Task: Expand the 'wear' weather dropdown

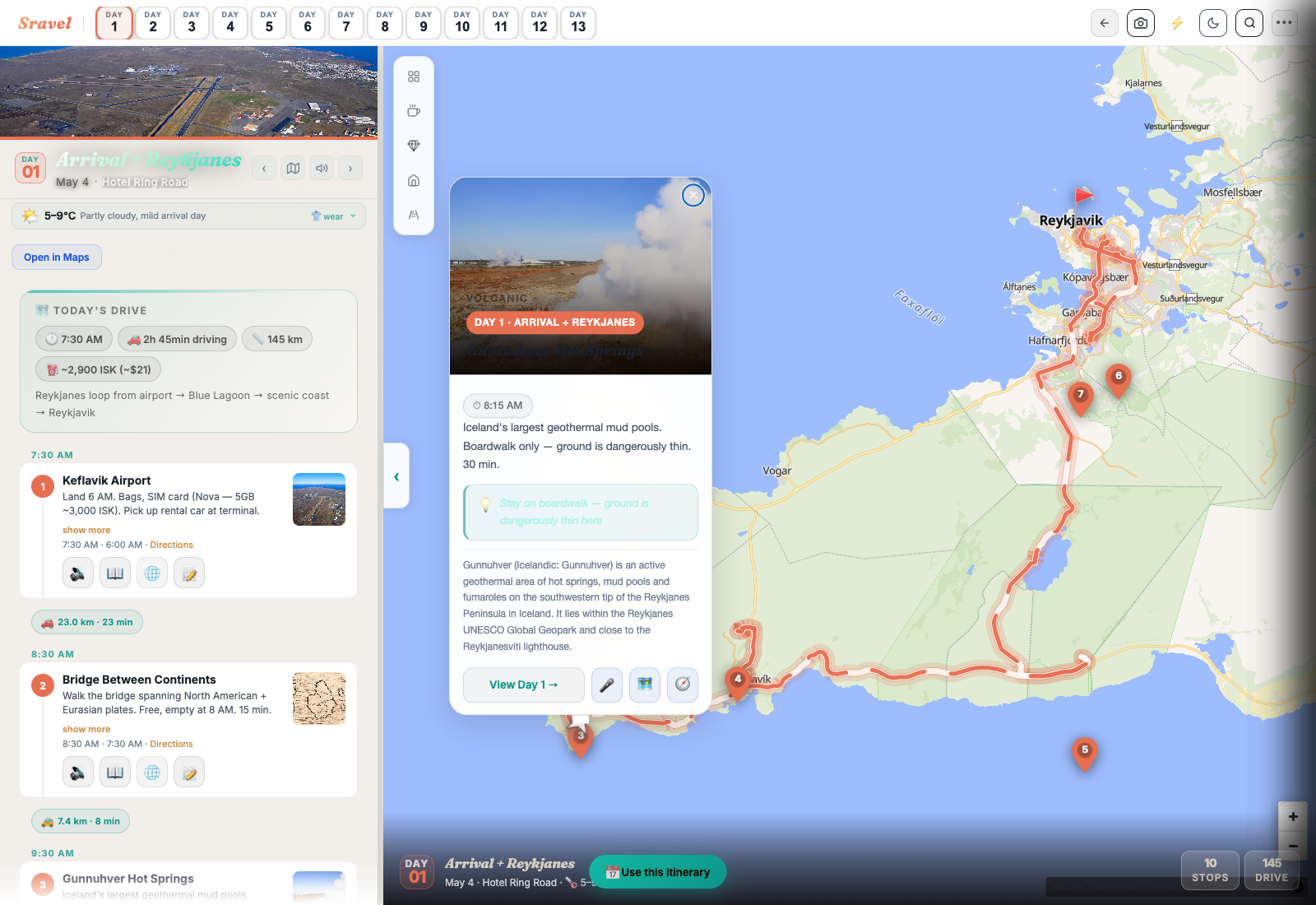Action: tap(334, 216)
